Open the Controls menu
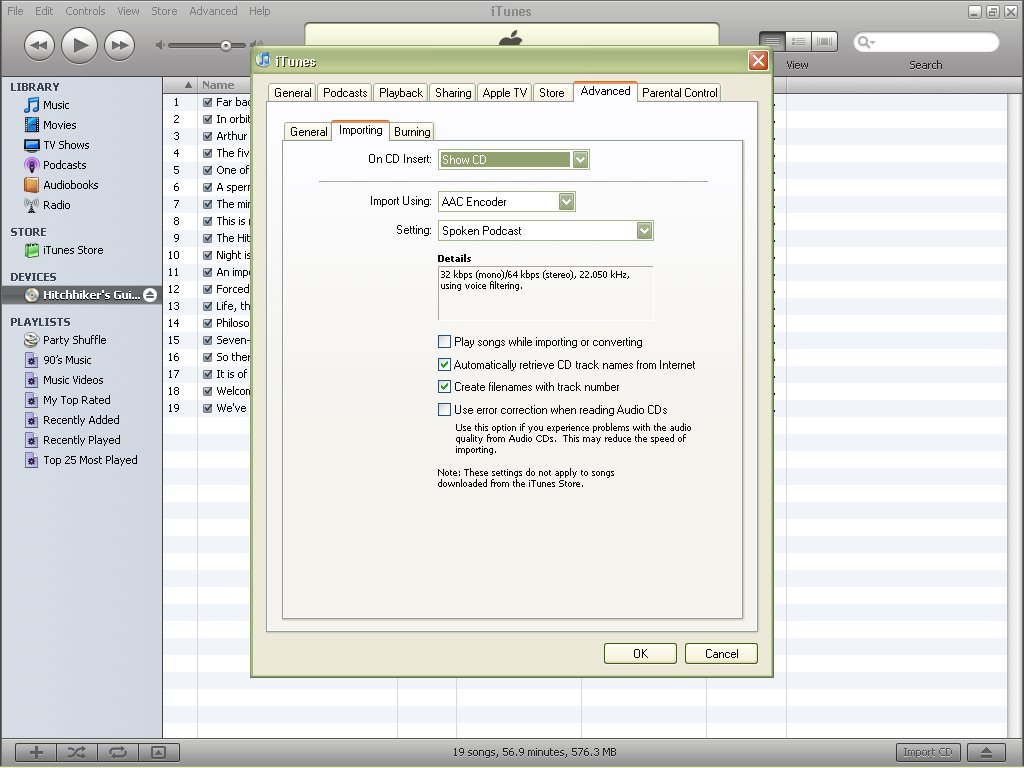This screenshot has height=768, width=1024. (x=86, y=11)
